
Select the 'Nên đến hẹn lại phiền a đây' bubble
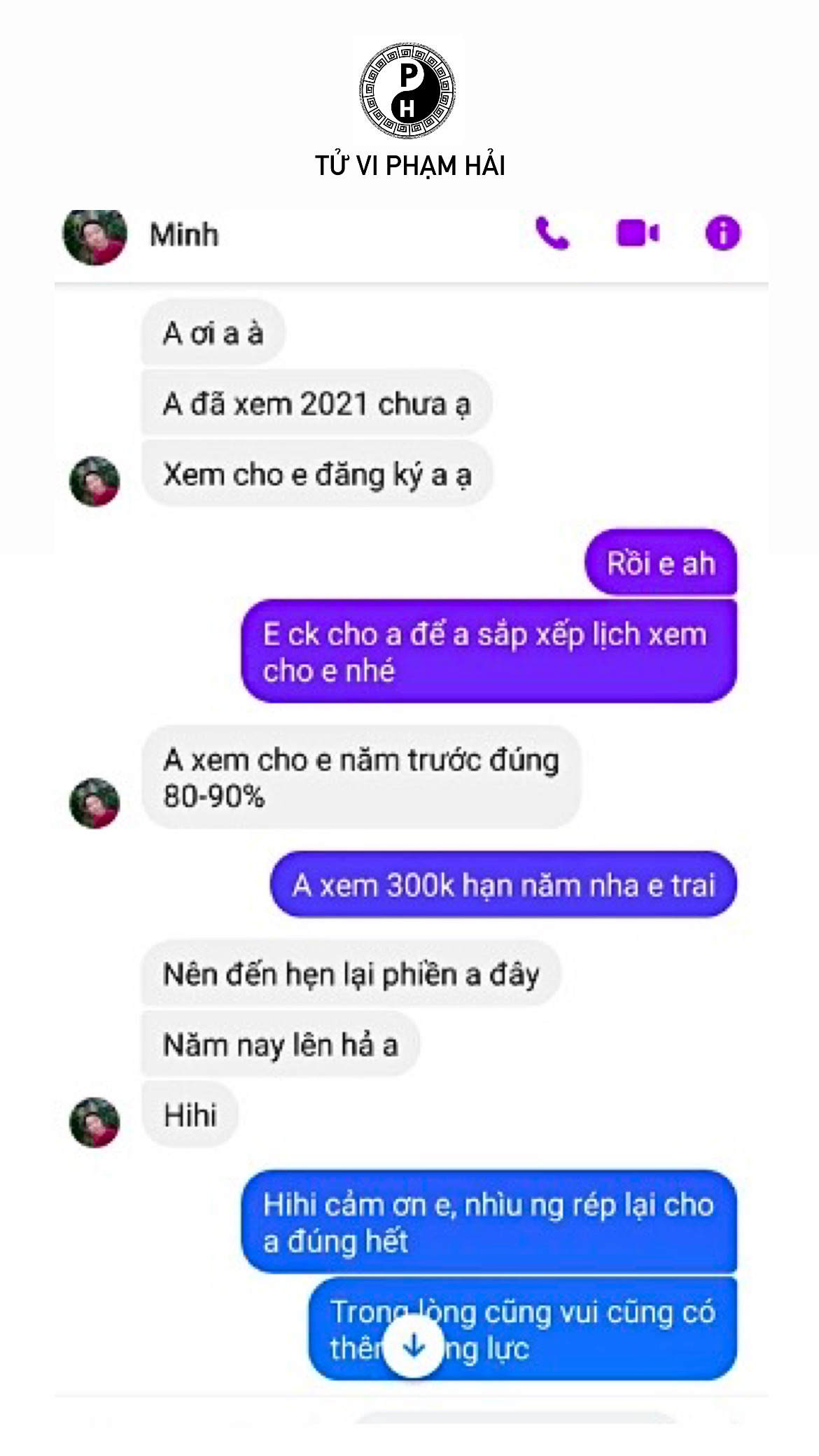click(351, 974)
